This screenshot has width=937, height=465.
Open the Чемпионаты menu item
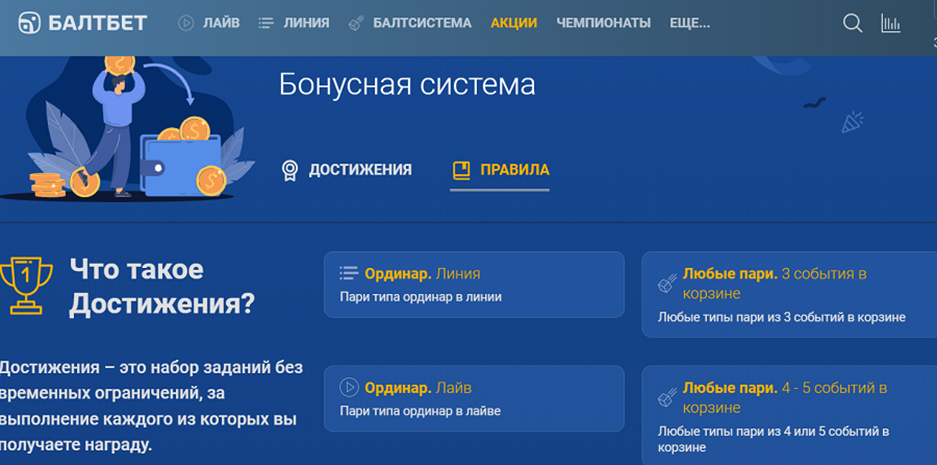[x=604, y=23]
